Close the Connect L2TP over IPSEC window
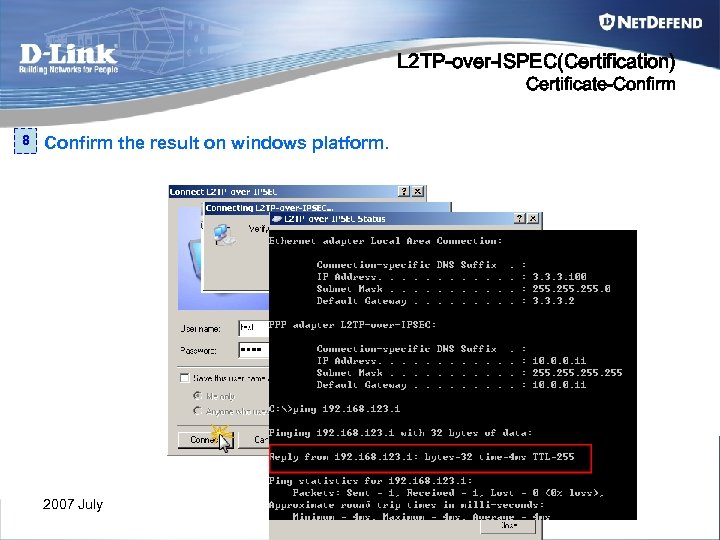The width and height of the screenshot is (720, 540). 417,191
